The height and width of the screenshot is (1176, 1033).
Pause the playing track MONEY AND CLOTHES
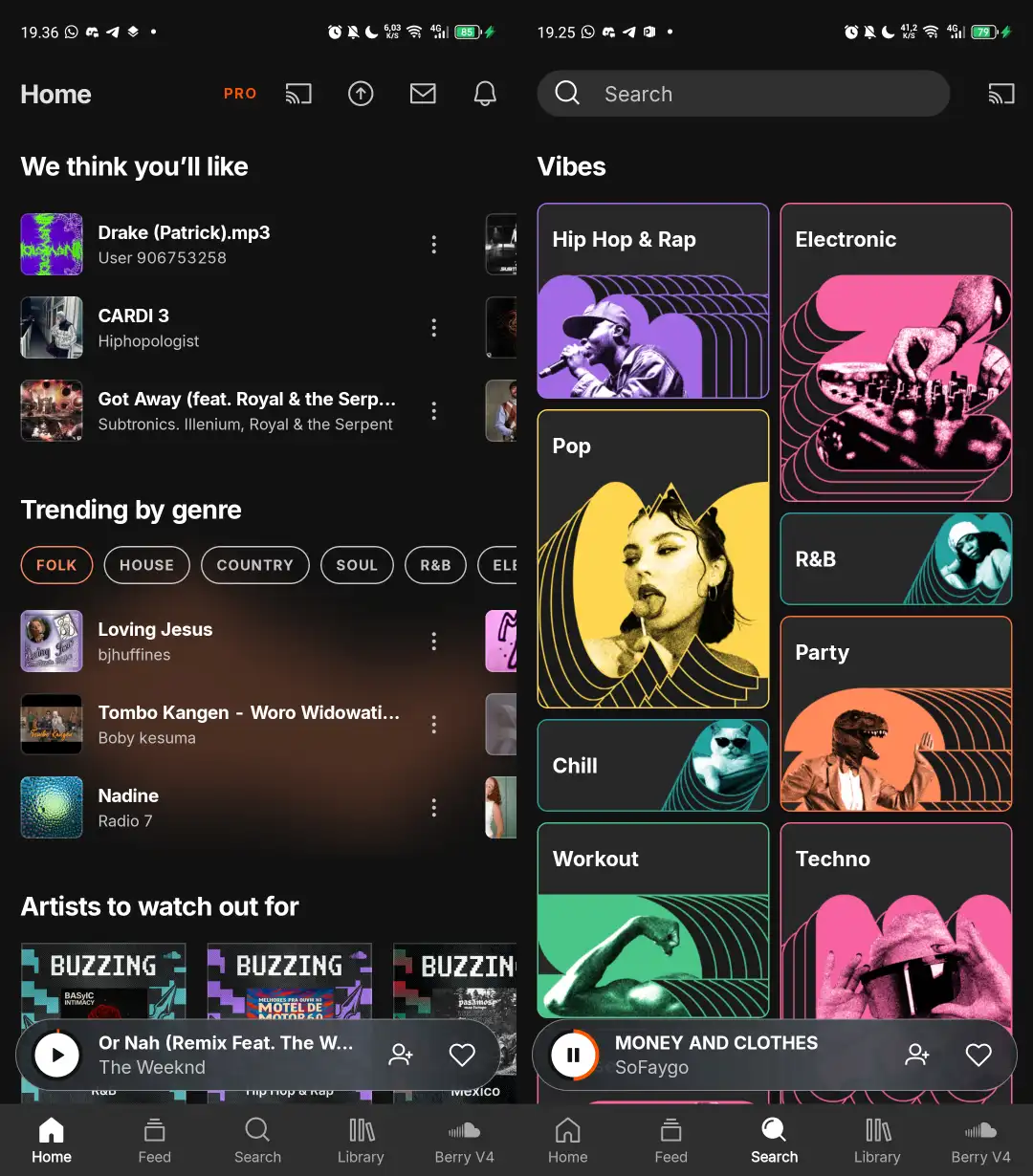(572, 1055)
